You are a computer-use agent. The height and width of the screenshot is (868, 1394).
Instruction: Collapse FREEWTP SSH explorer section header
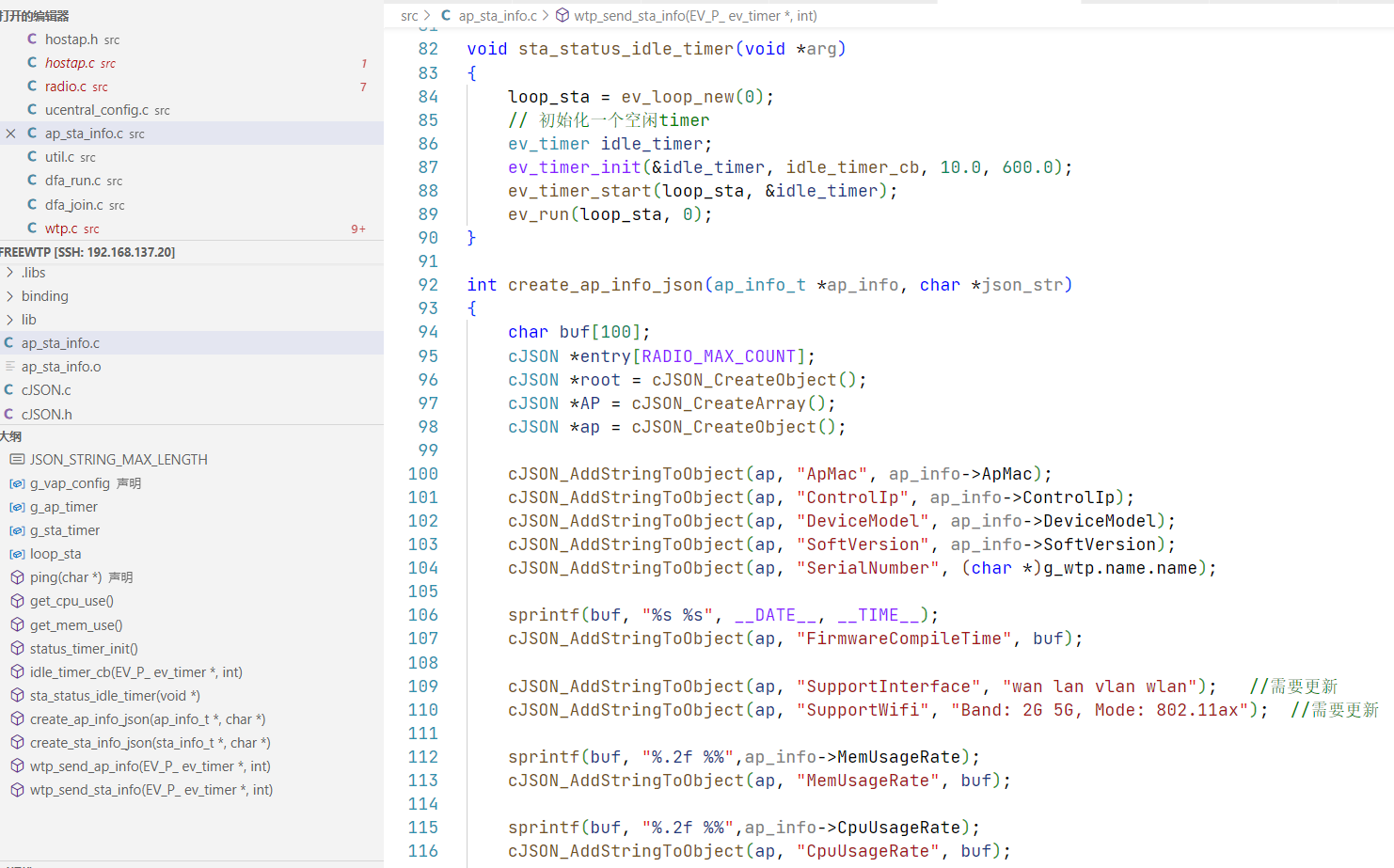click(192, 252)
